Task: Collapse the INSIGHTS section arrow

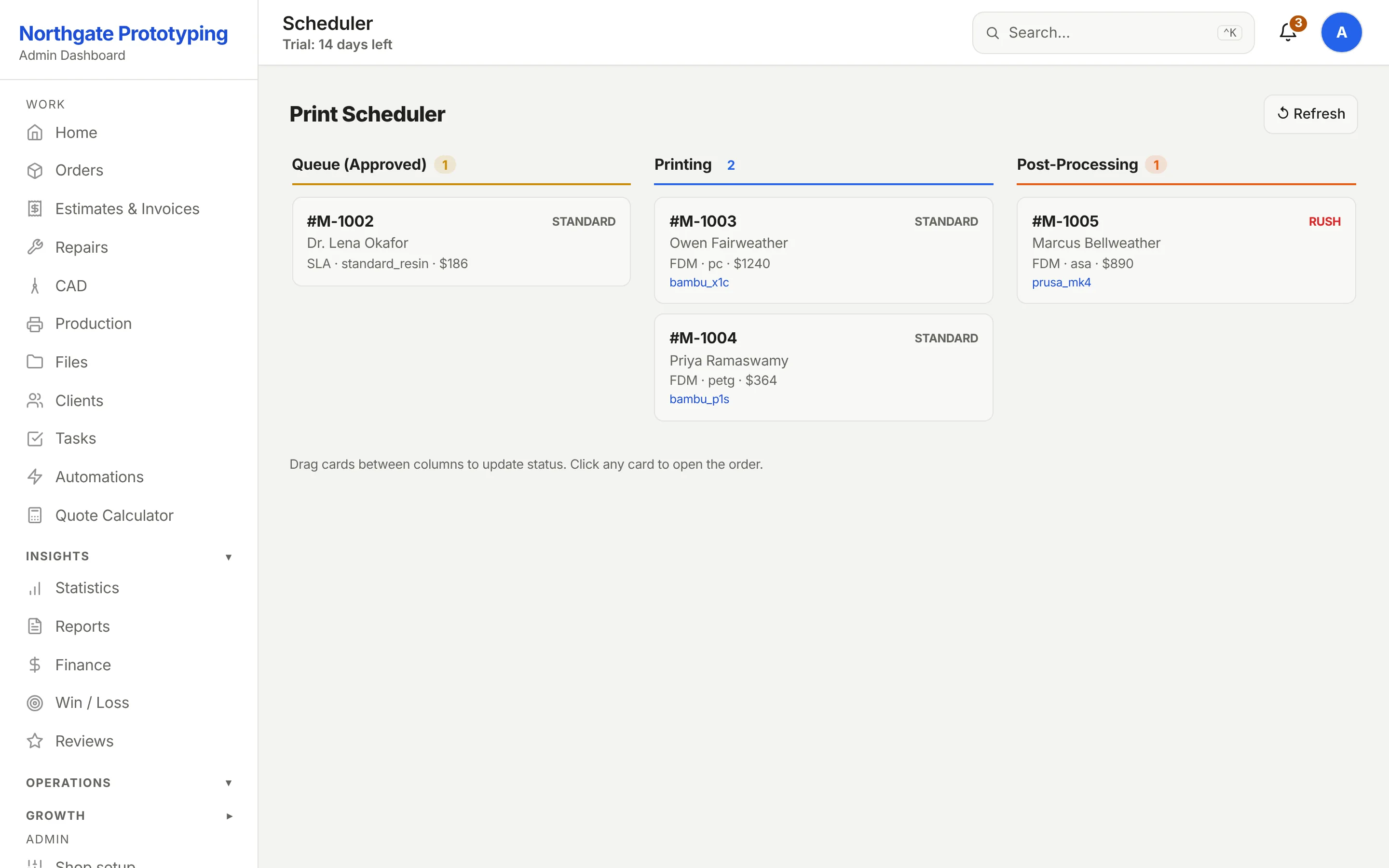Action: tap(229, 557)
